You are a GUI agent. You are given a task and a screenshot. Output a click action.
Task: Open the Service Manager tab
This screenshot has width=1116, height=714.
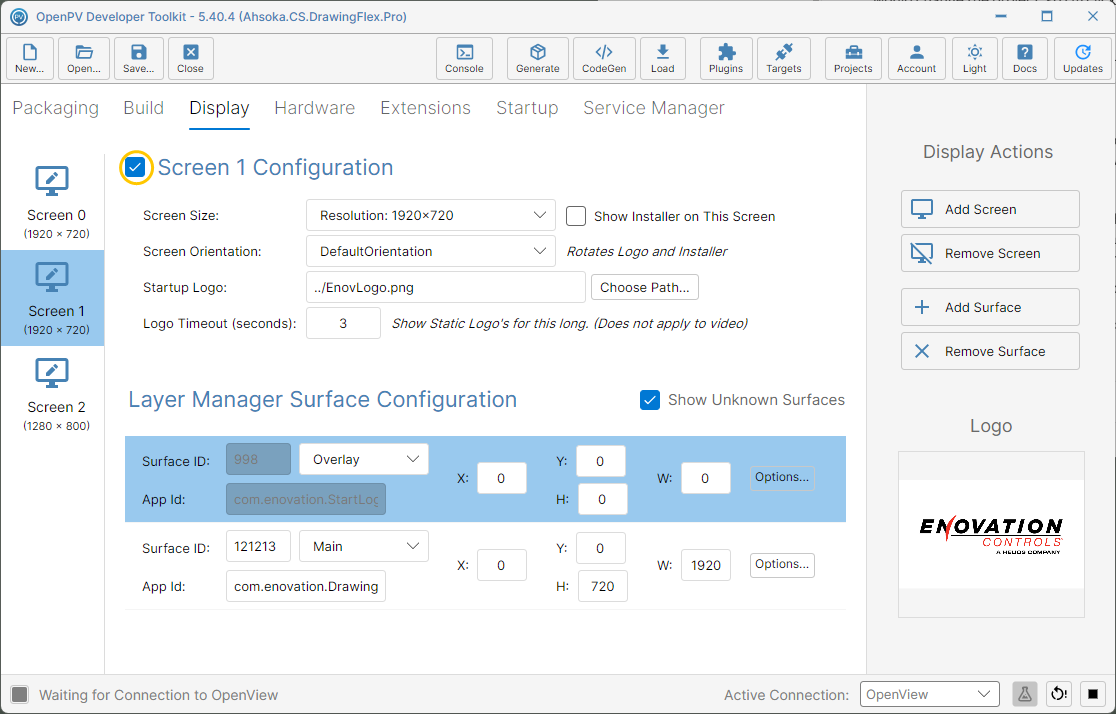coord(654,107)
